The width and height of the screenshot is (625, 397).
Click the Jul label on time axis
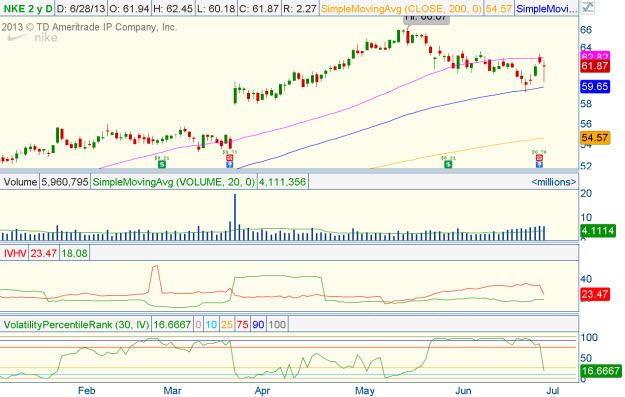click(552, 391)
